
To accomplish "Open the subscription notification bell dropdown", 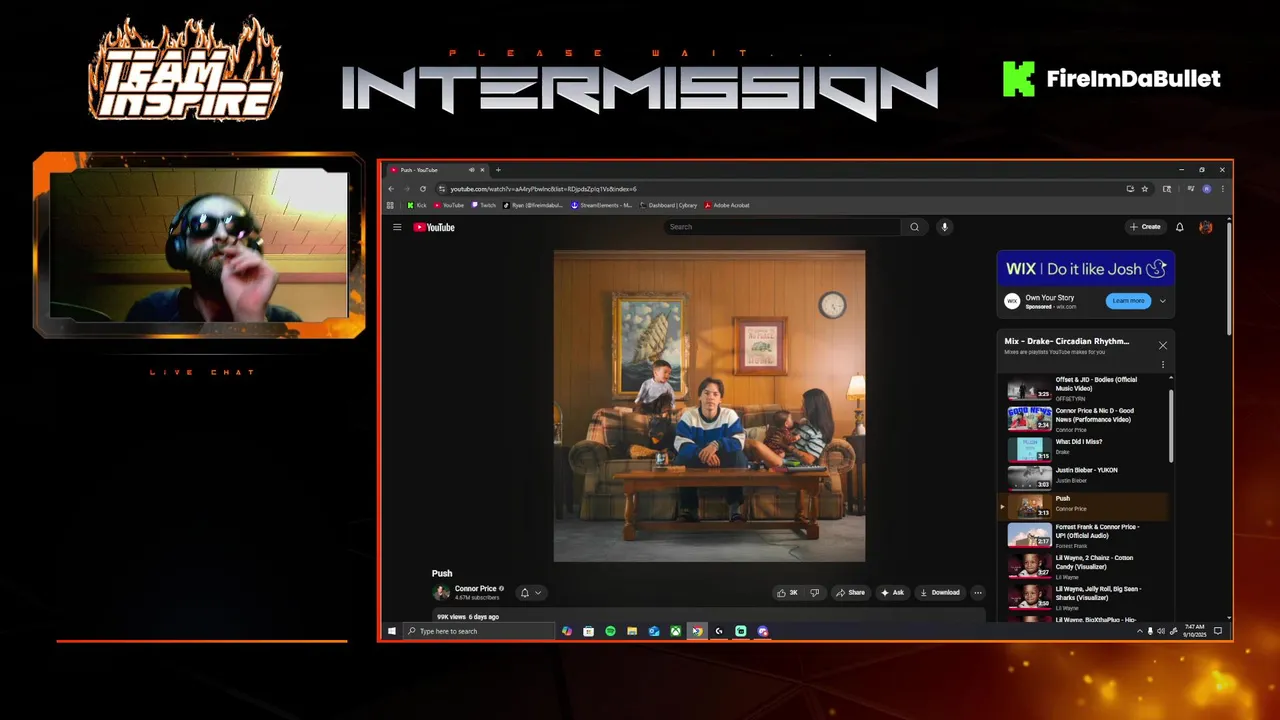I will click(530, 592).
